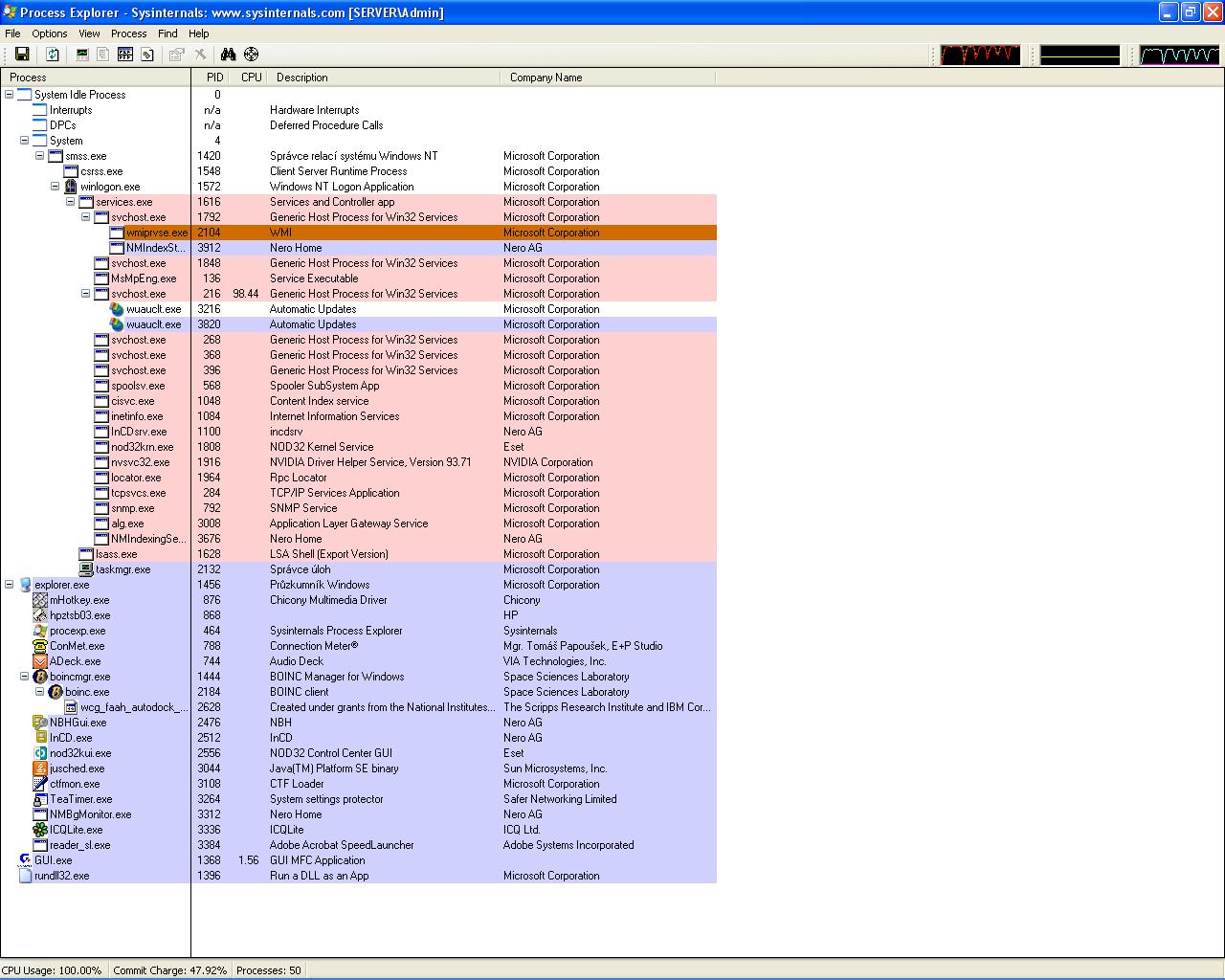The image size is (1225, 980).
Task: Sort by the CPU column header
Action: (251, 78)
